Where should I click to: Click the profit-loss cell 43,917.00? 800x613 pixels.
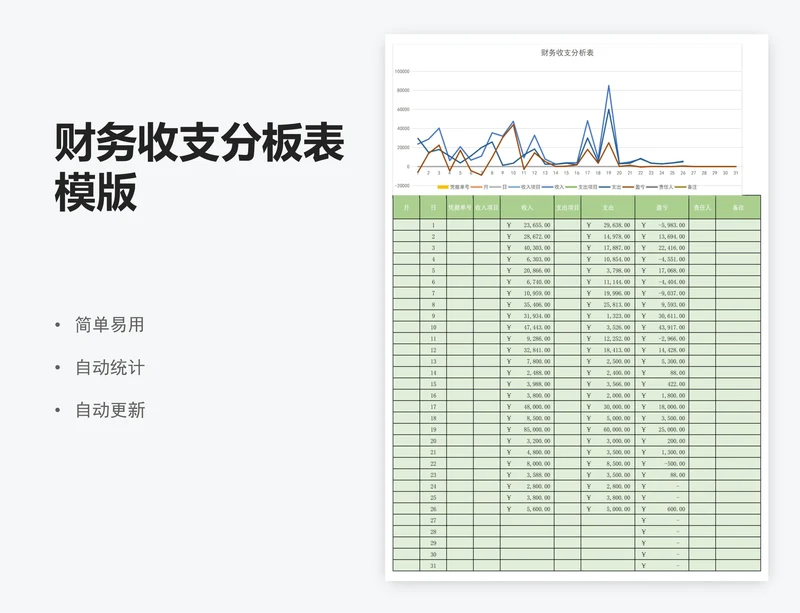click(662, 327)
